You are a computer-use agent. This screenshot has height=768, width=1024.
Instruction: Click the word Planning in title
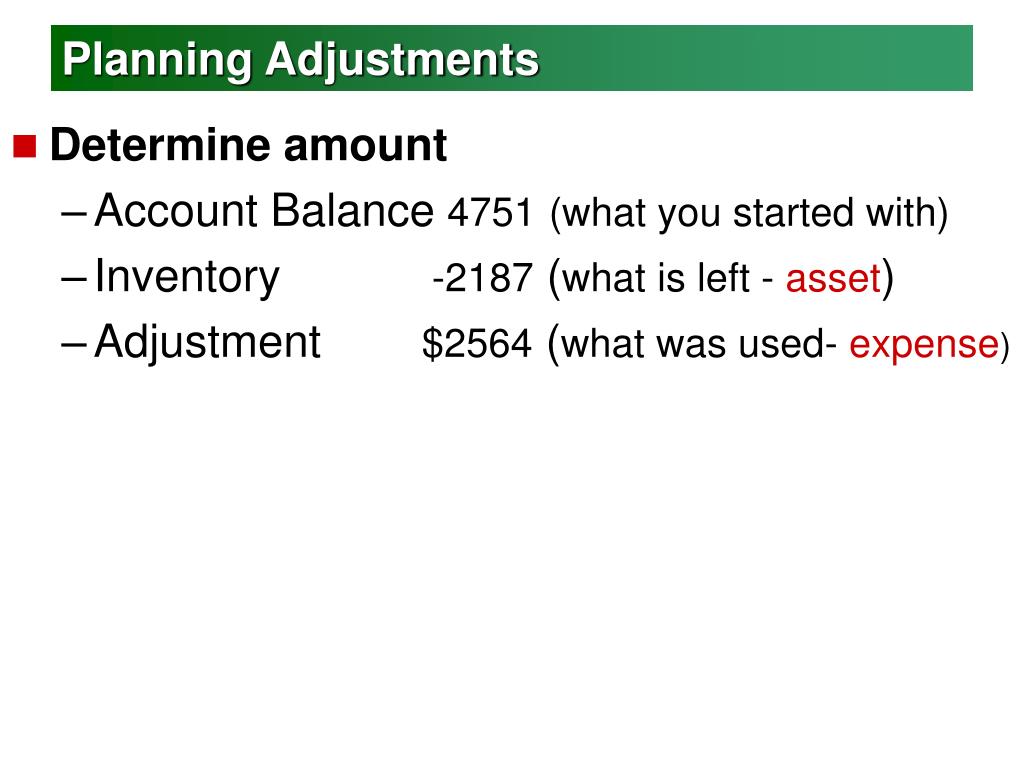tap(157, 61)
